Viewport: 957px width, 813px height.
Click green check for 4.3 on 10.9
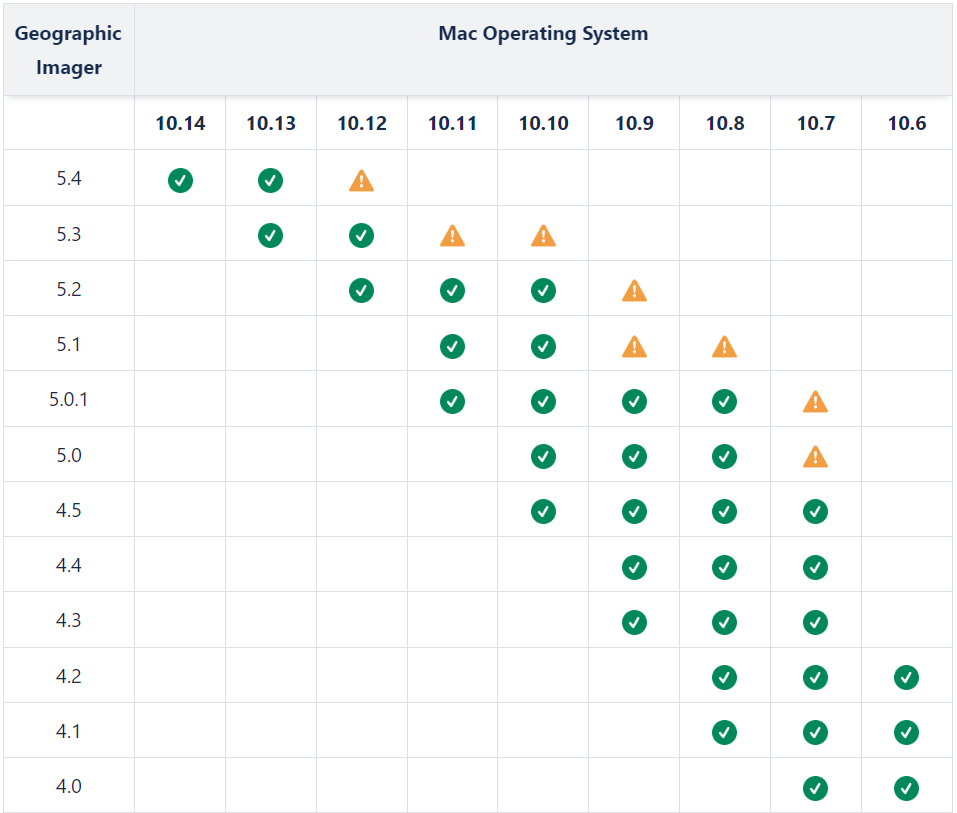point(634,622)
